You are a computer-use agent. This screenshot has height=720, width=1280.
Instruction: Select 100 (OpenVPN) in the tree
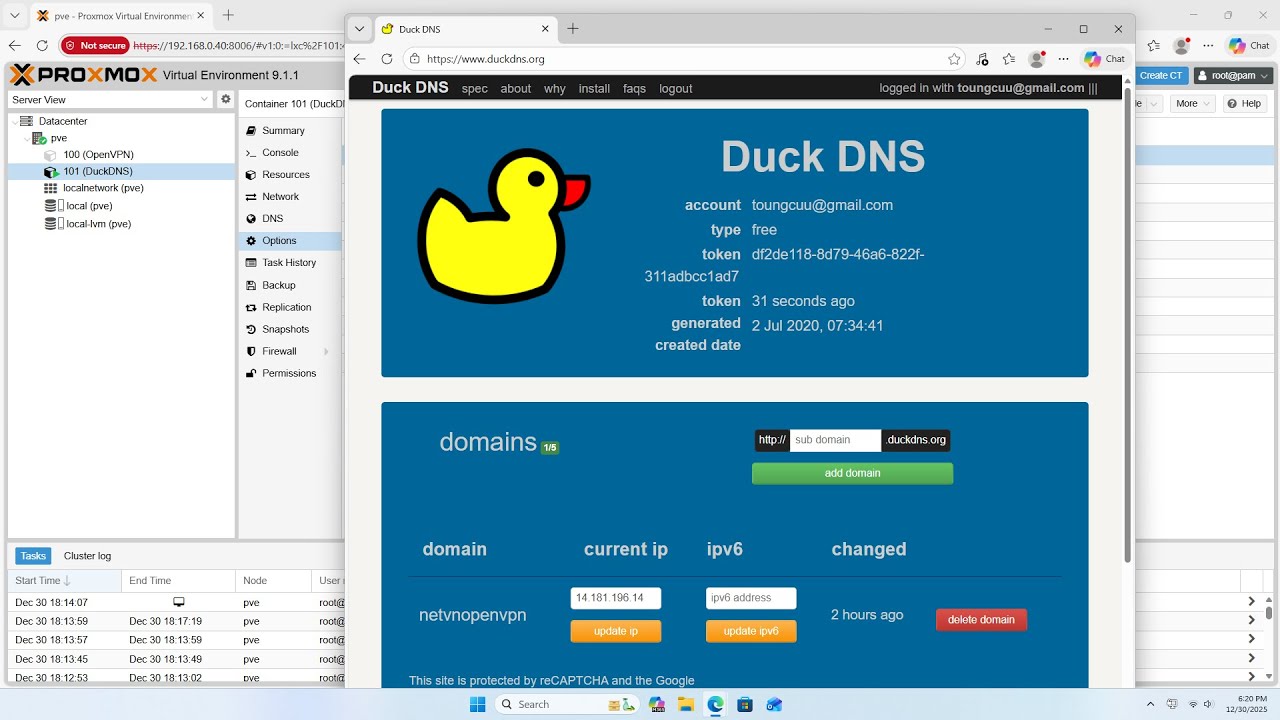[98, 154]
